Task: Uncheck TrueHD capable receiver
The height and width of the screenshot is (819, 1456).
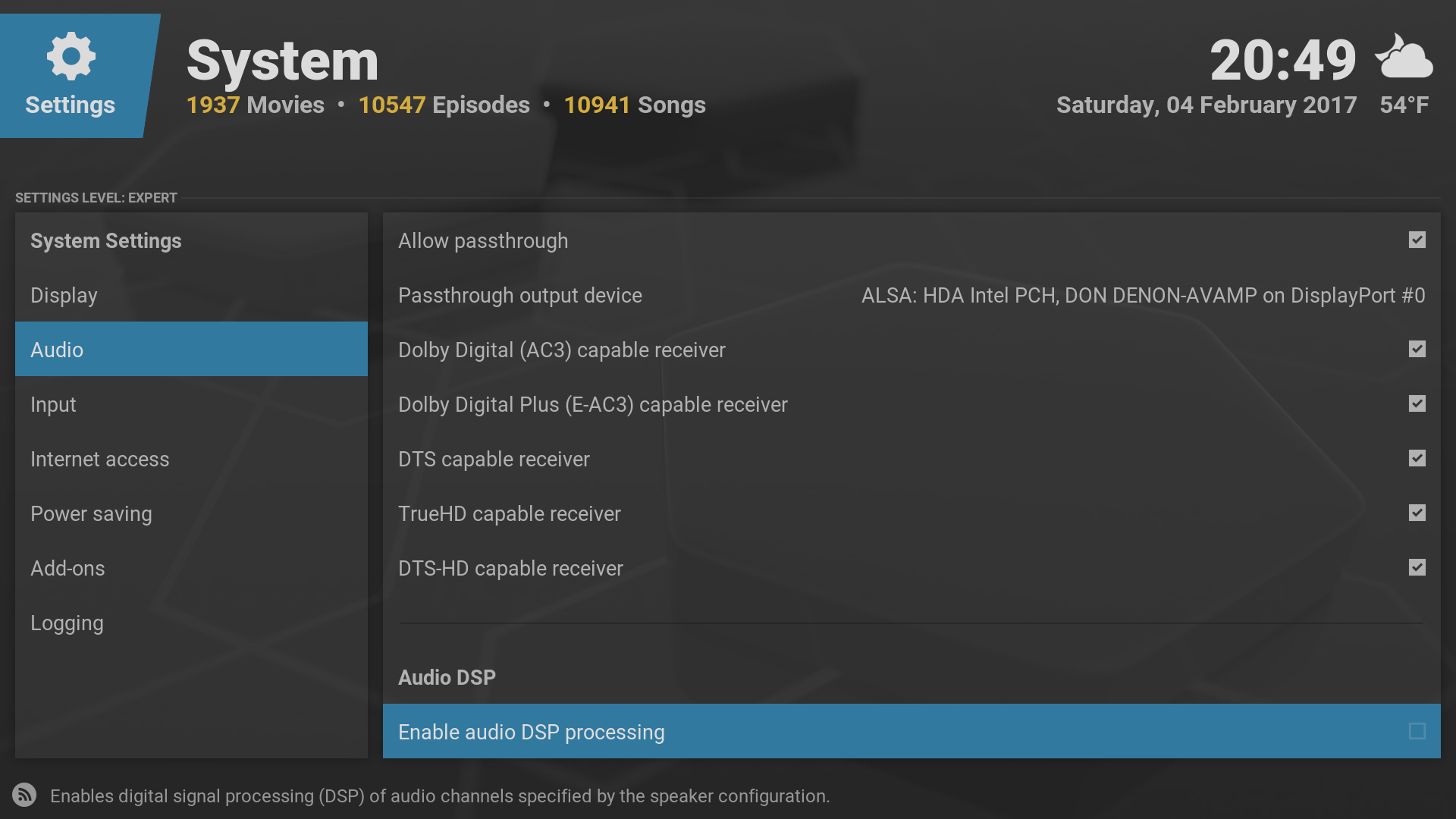Action: pyautogui.click(x=1417, y=513)
